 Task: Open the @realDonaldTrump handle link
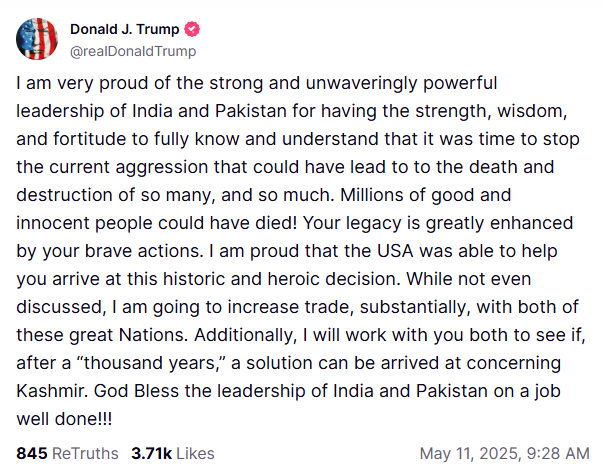click(x=132, y=51)
